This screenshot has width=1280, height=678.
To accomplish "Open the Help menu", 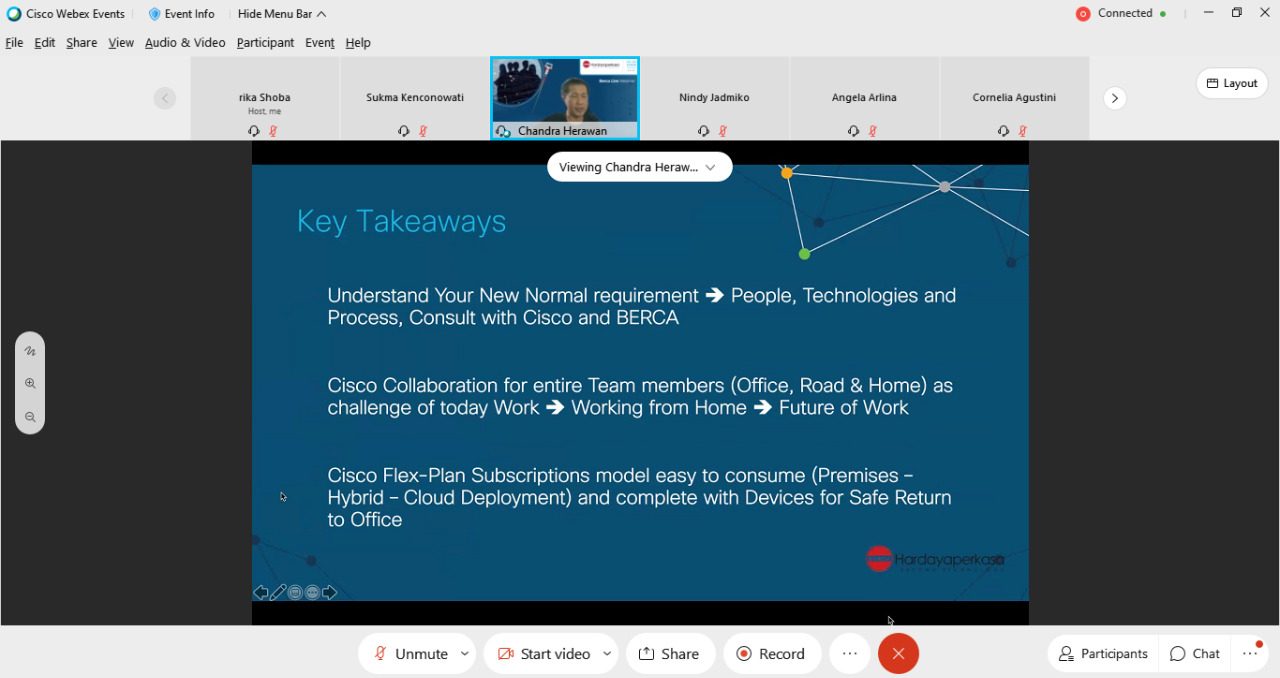I will [x=358, y=43].
